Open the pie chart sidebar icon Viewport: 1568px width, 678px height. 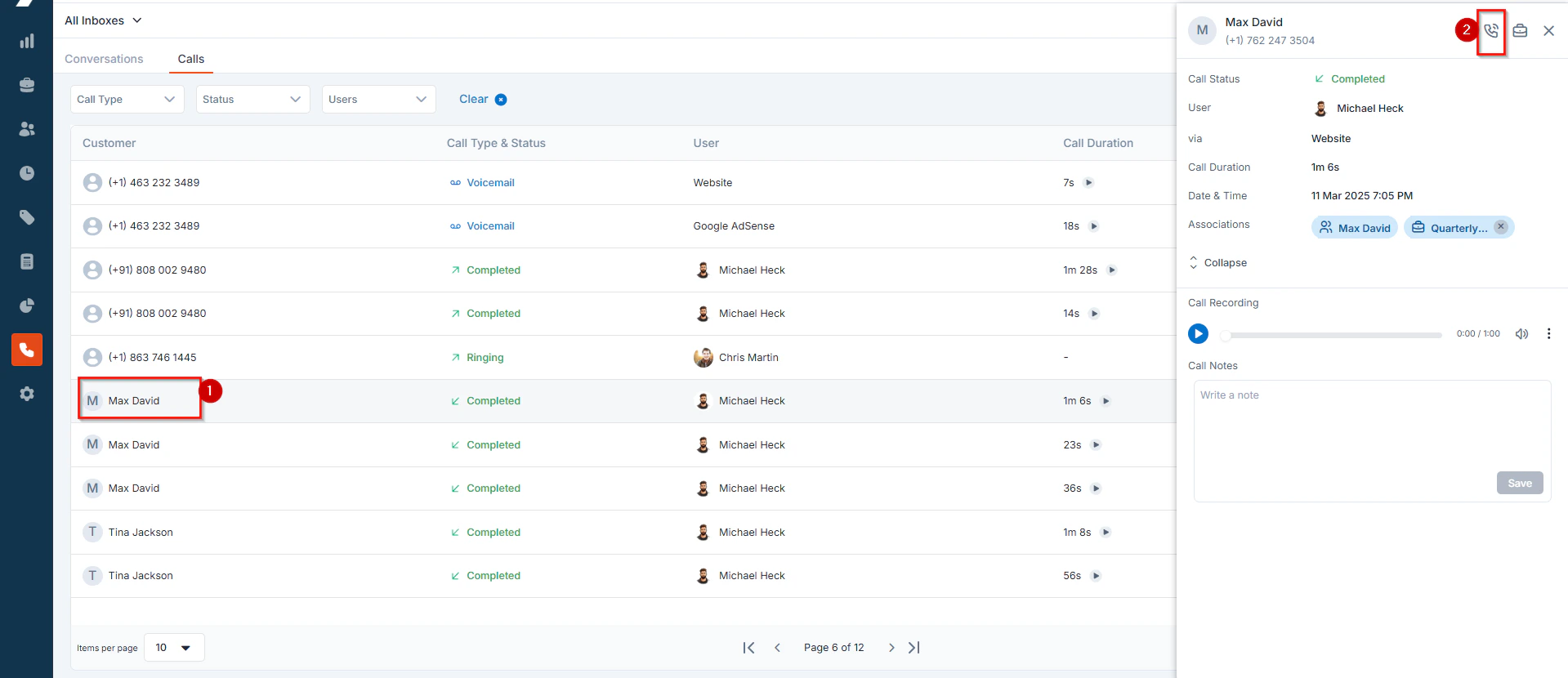pos(27,306)
